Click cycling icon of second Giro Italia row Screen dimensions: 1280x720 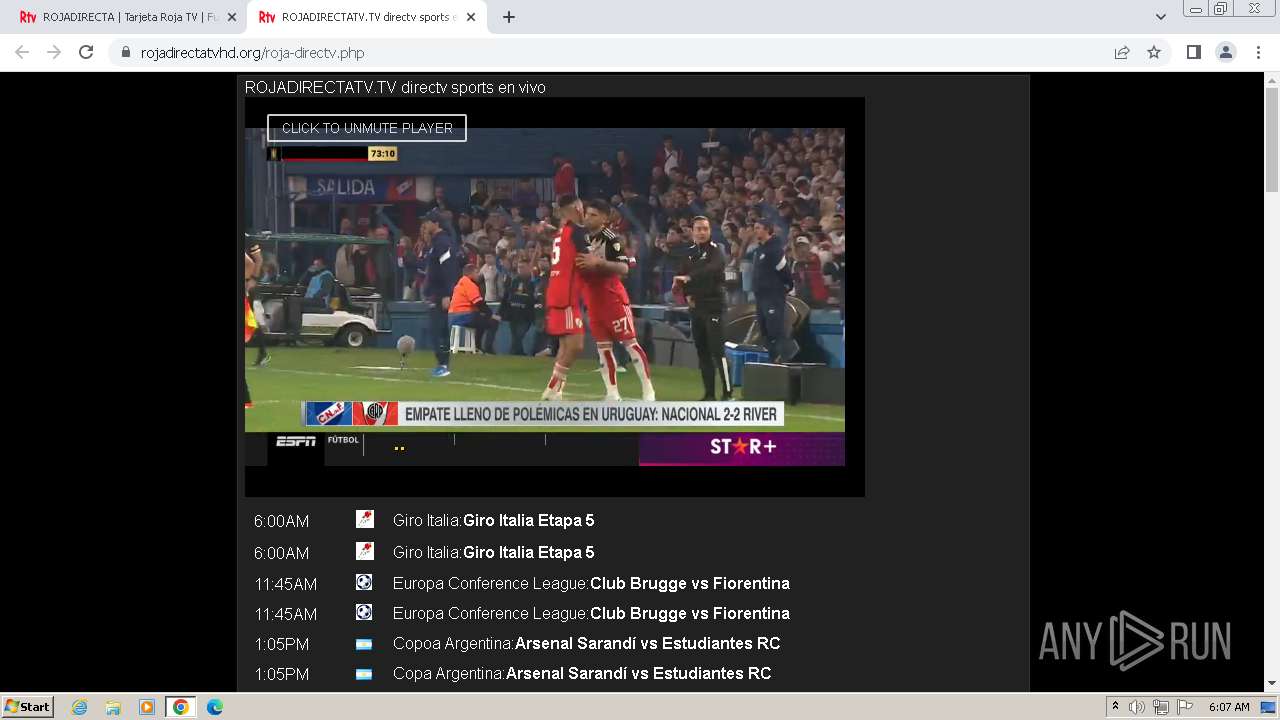tap(365, 551)
